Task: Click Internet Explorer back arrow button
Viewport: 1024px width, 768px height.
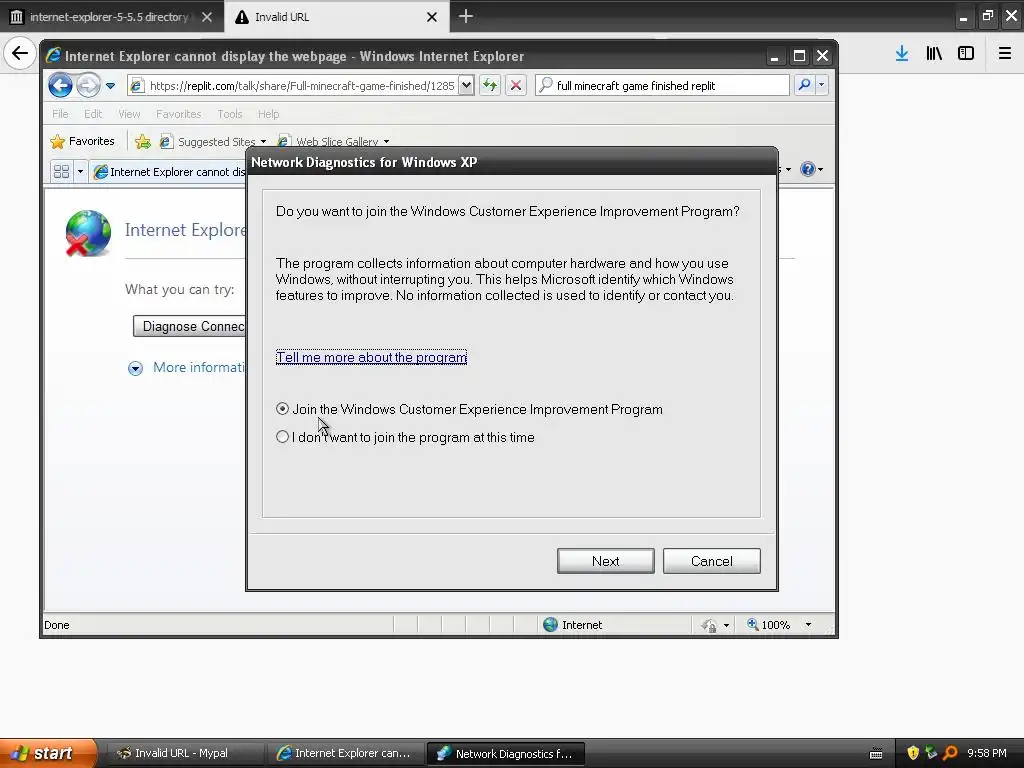Action: point(61,85)
